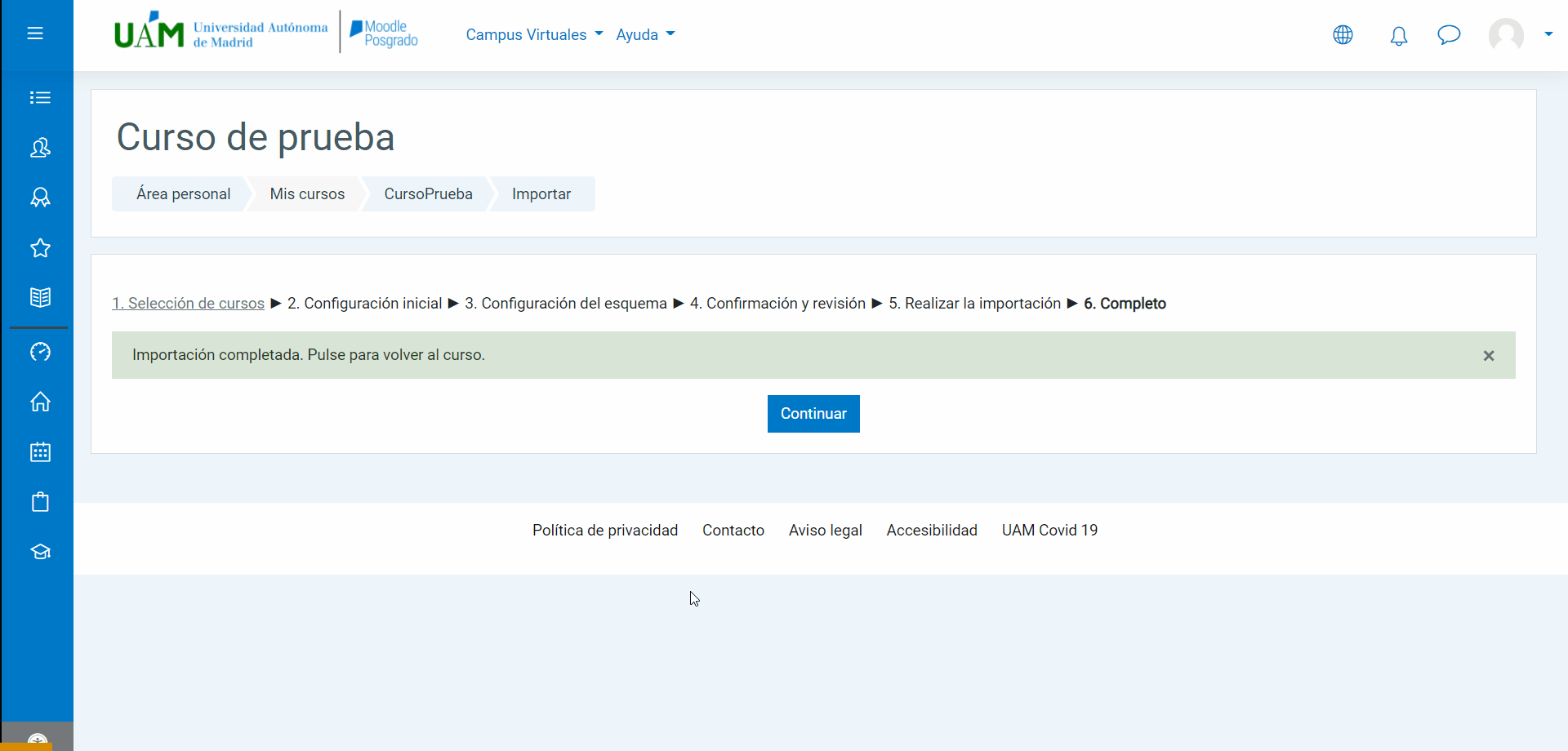Open the notifications bell
Viewport: 1568px width, 751px height.
click(1399, 35)
